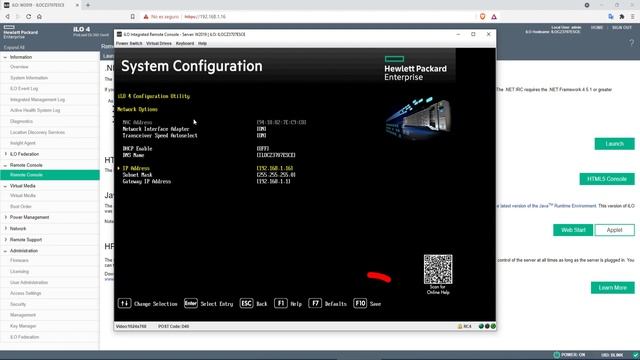Expand the Network tree section
The height and width of the screenshot is (360, 640).
tap(5, 229)
